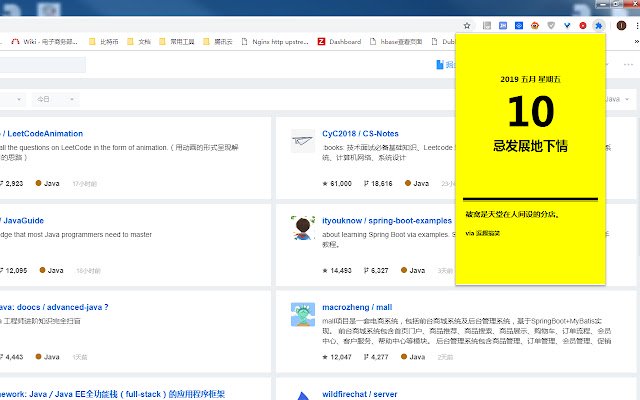Click the 2019 五月 星期五 date line in popup
Image resolution: width=640 pixels, height=400 pixels.
pos(531,79)
